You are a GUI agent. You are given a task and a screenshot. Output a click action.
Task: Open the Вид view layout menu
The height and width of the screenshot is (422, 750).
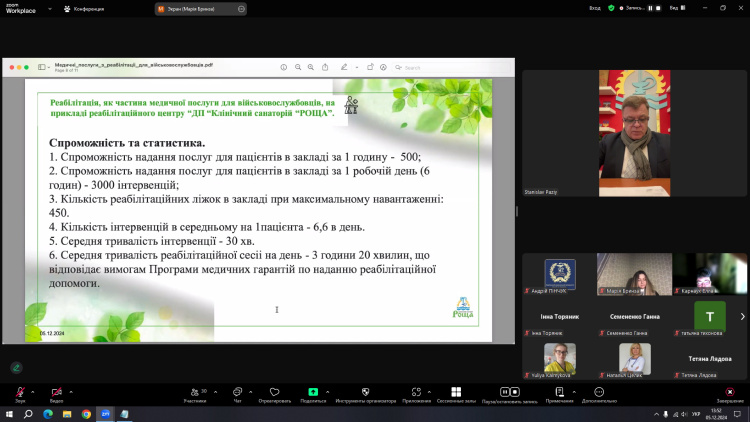(x=677, y=8)
